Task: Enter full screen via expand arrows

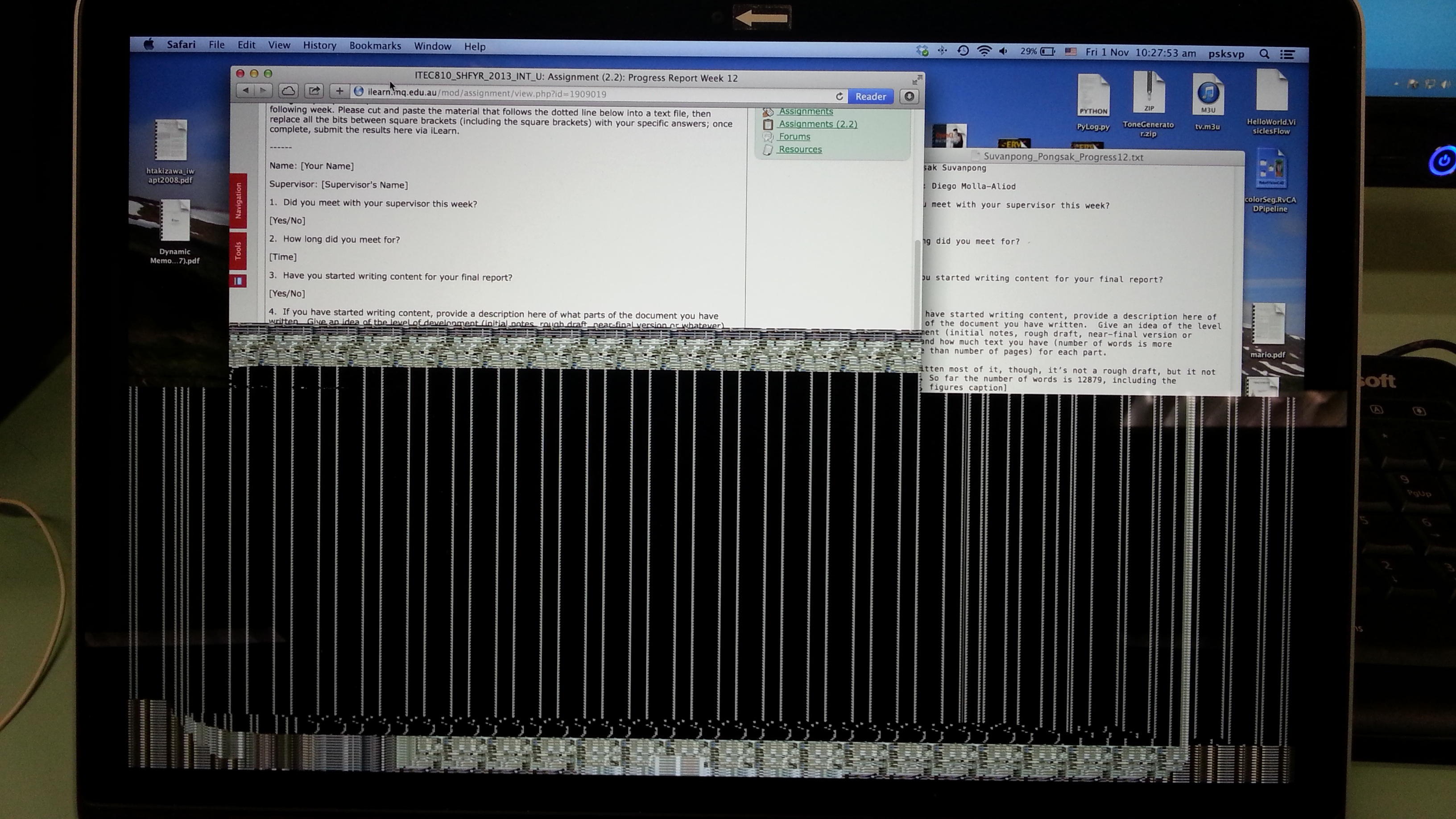Action: [917, 80]
